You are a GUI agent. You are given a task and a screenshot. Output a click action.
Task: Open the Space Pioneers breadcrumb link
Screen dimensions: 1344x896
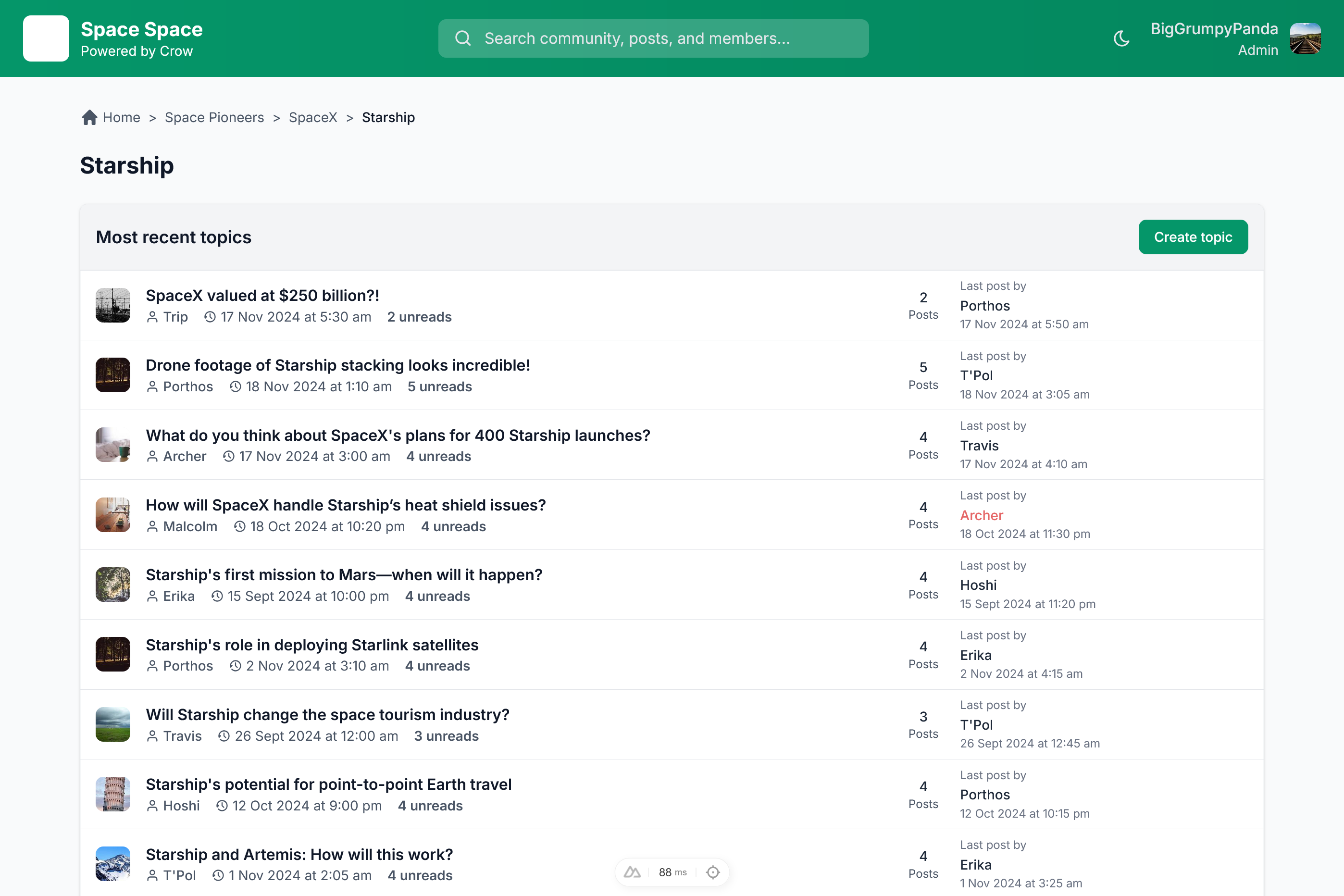click(x=214, y=117)
